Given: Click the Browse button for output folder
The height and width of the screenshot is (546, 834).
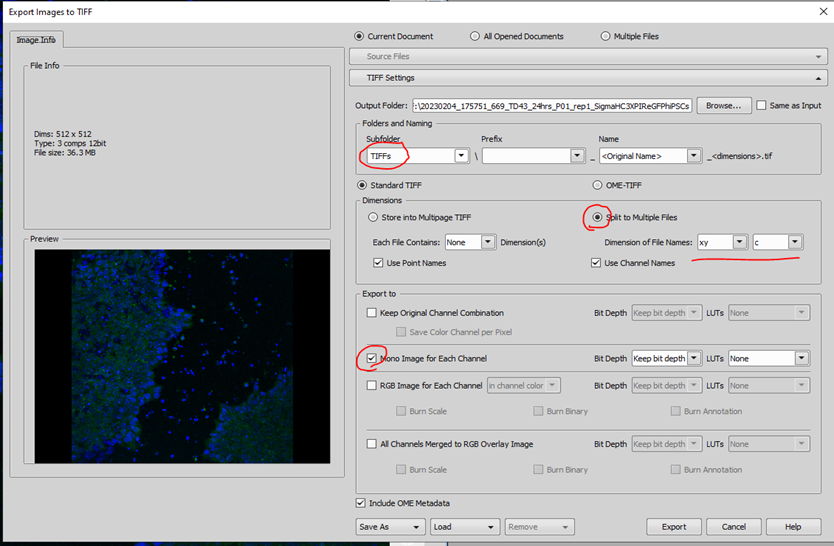Looking at the screenshot, I should [723, 105].
